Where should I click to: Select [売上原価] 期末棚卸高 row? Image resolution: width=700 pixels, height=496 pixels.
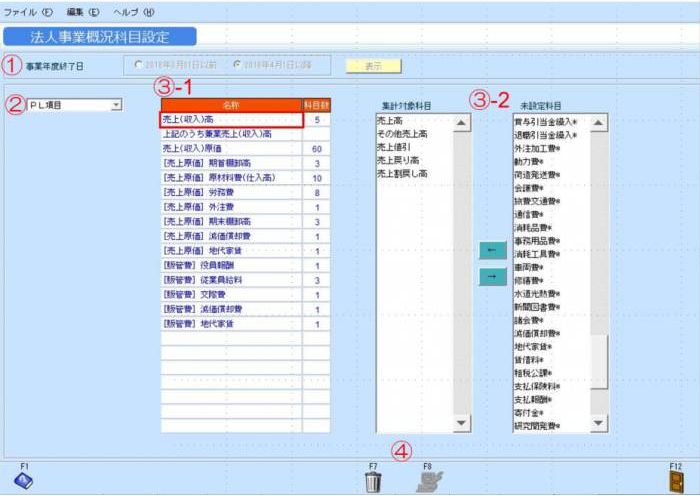(x=246, y=221)
